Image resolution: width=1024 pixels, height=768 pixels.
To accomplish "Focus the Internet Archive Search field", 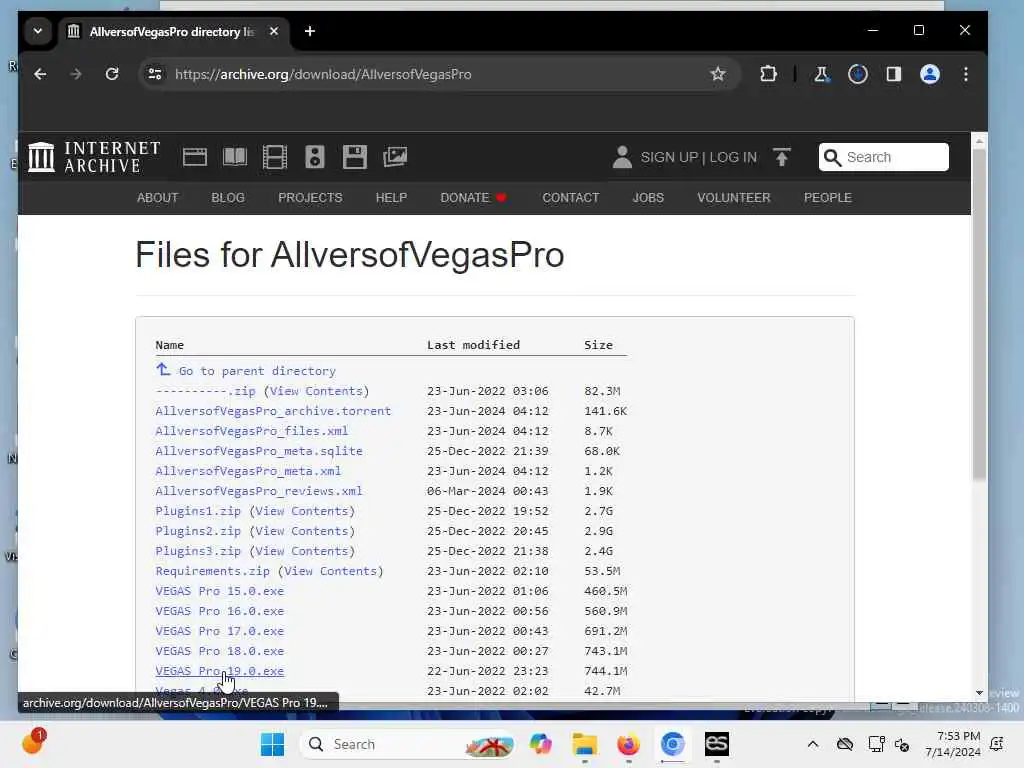I will pos(884,157).
